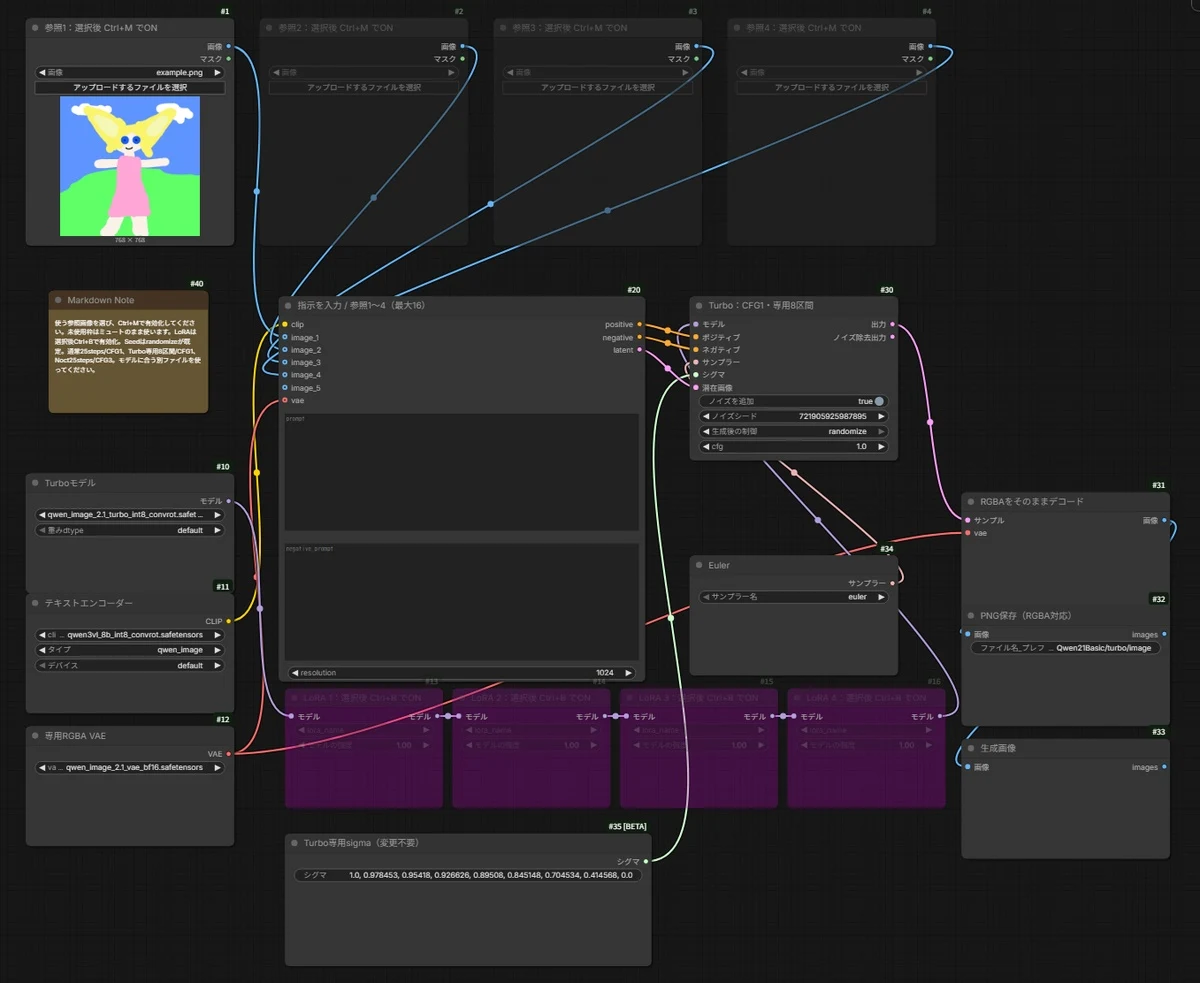Open the 生成後の制御 randomize dropdown
Viewport: 1200px width, 983px height.
[x=793, y=431]
